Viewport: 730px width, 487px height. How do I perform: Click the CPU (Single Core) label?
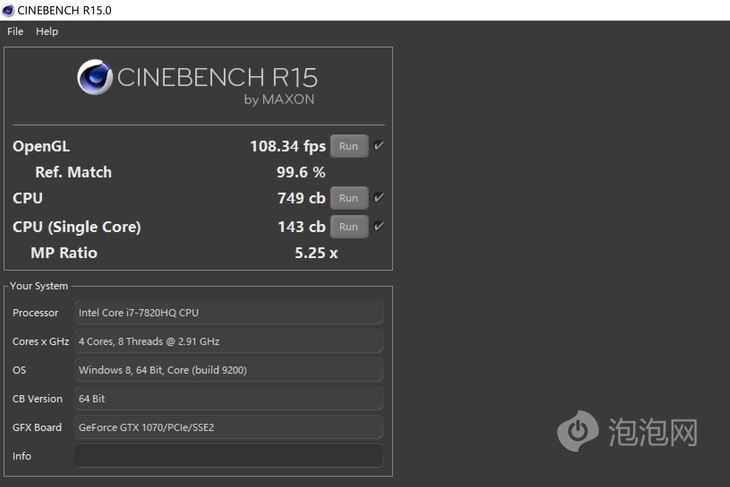[77, 227]
